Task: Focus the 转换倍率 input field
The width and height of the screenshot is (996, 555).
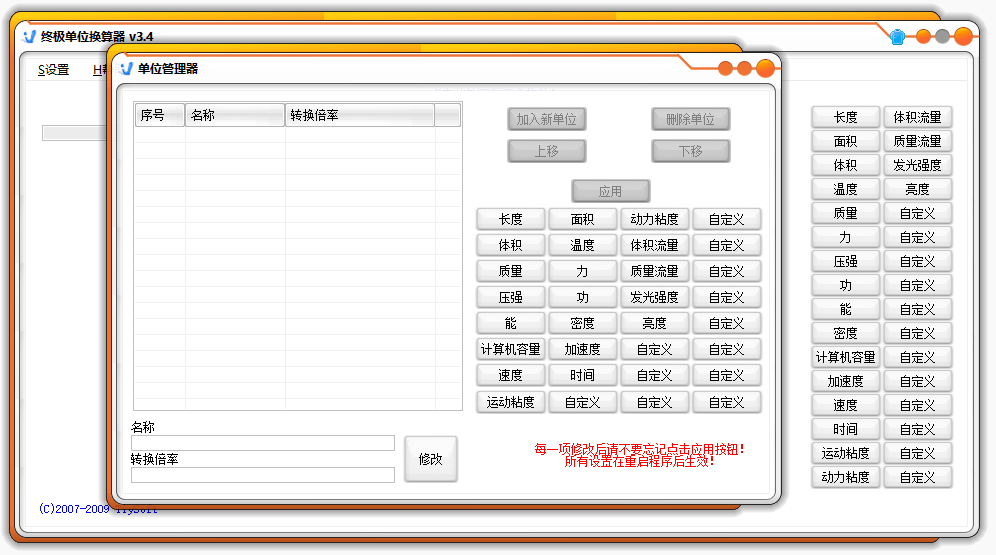Action: click(263, 475)
